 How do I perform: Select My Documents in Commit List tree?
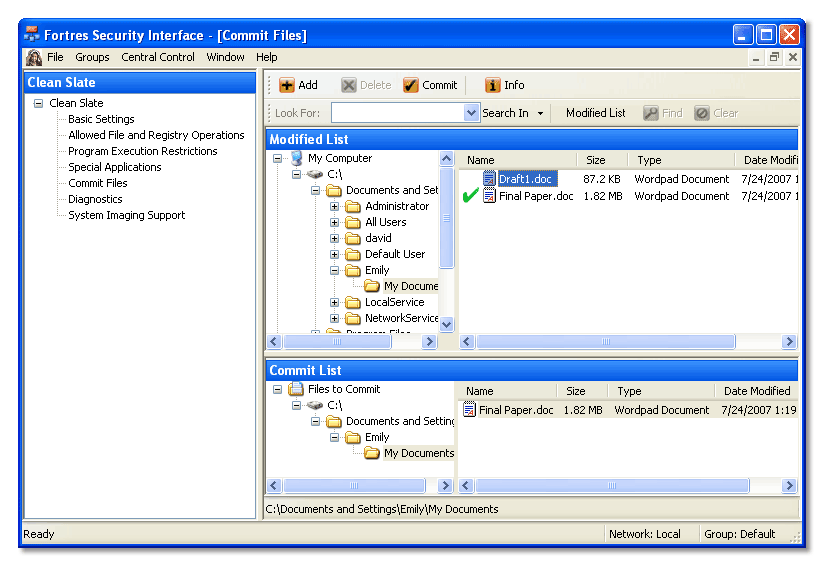tap(419, 454)
